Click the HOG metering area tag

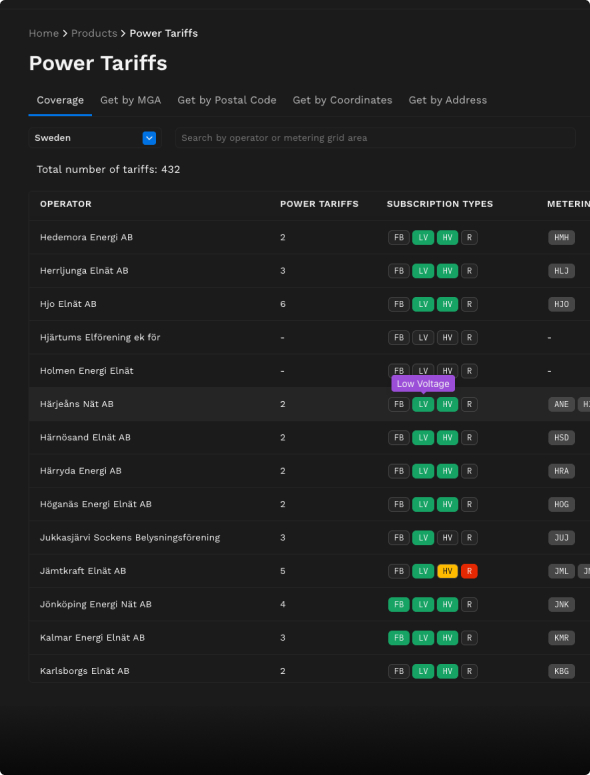[561, 505]
